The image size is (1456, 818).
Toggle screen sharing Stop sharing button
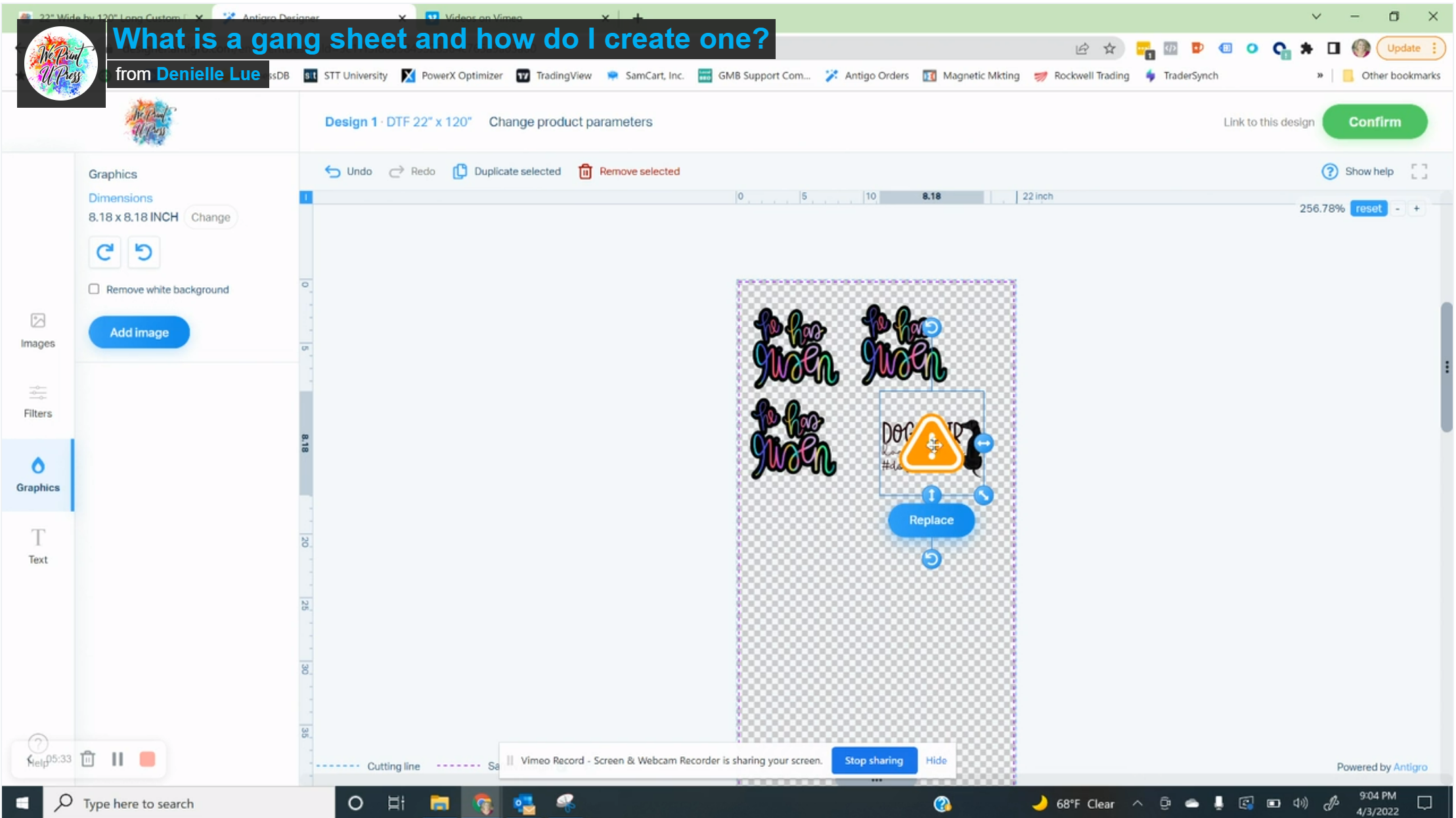click(x=874, y=760)
